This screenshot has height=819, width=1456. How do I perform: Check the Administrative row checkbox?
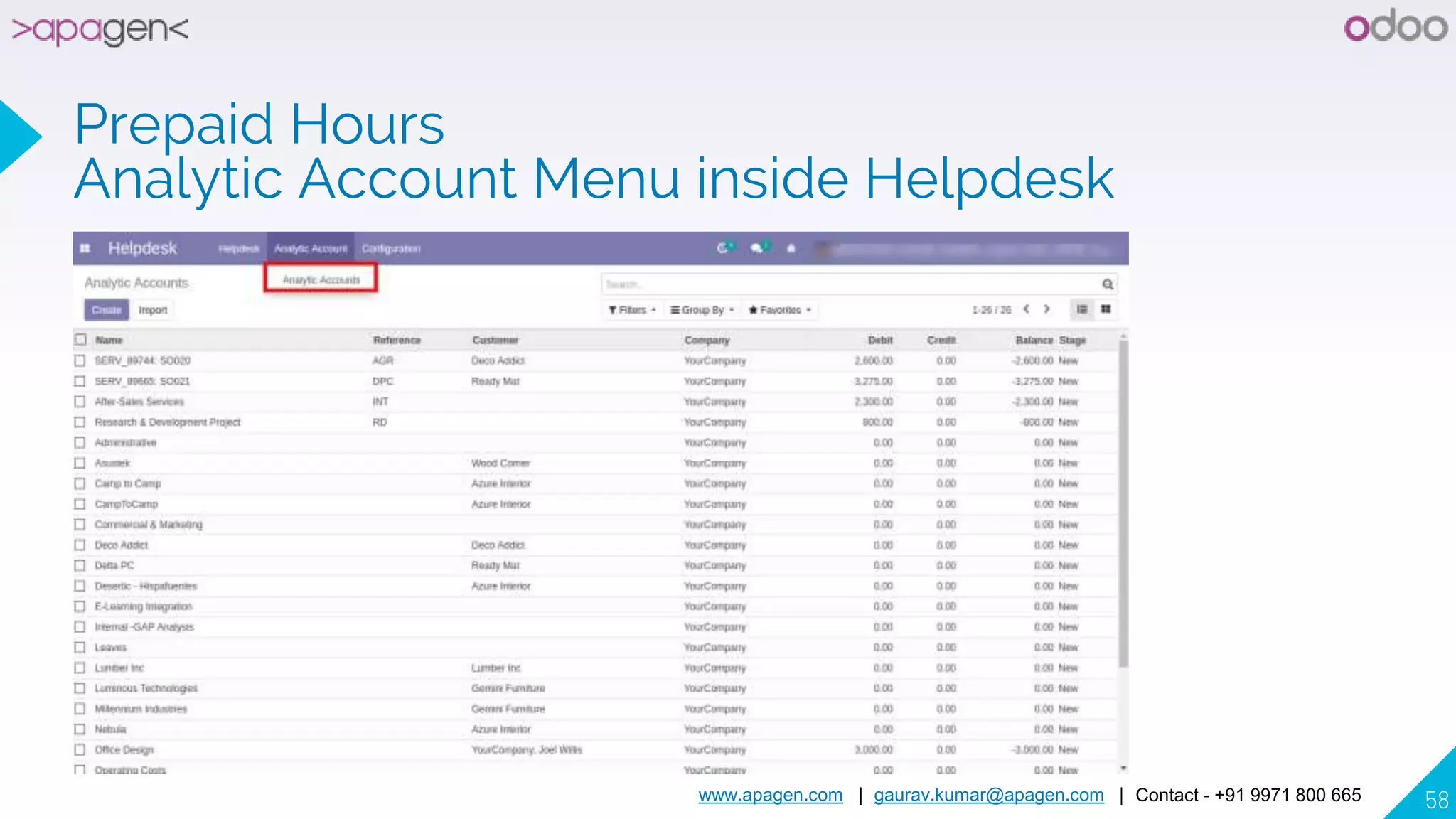click(x=80, y=442)
